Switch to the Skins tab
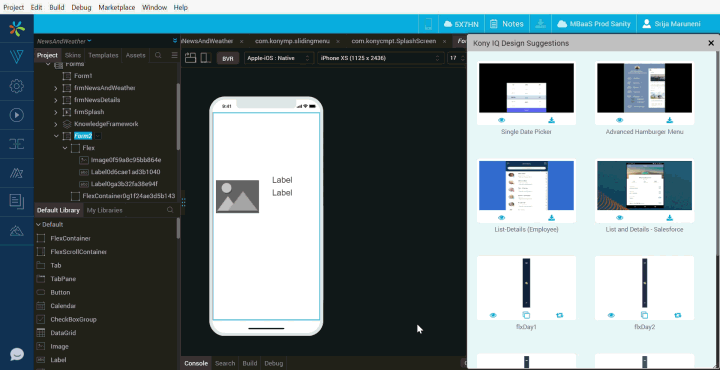 point(73,55)
